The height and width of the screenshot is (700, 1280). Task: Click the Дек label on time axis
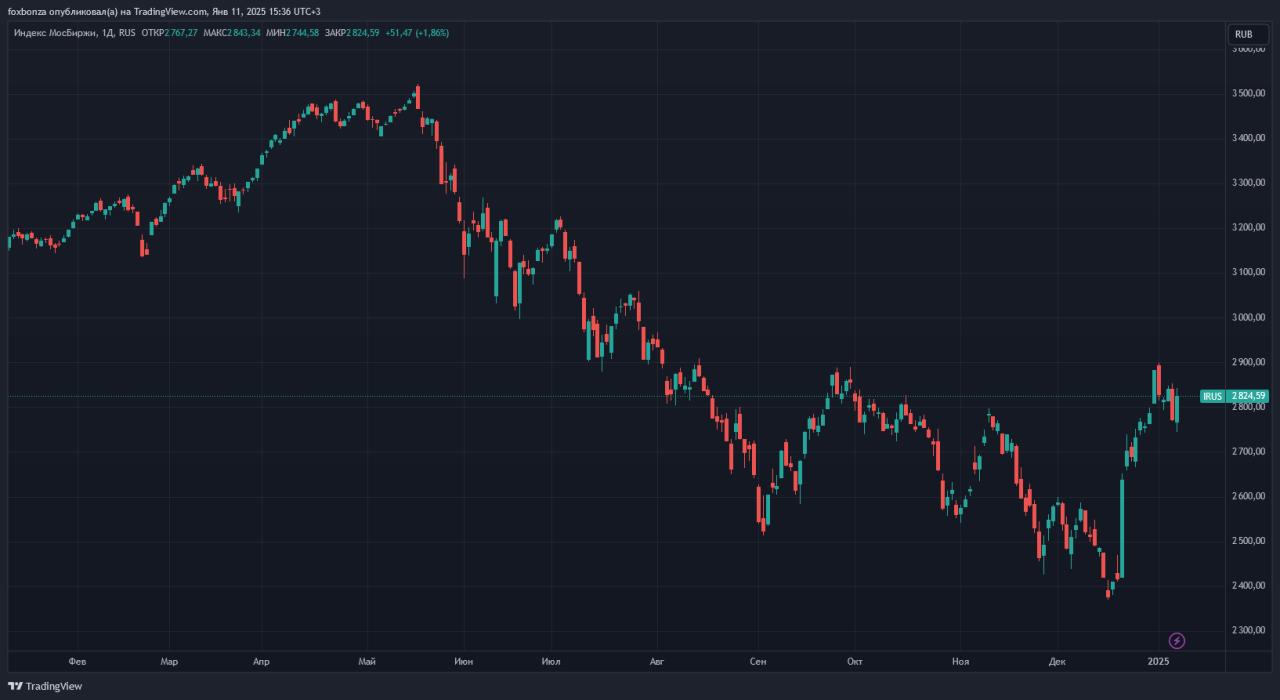(1058, 662)
